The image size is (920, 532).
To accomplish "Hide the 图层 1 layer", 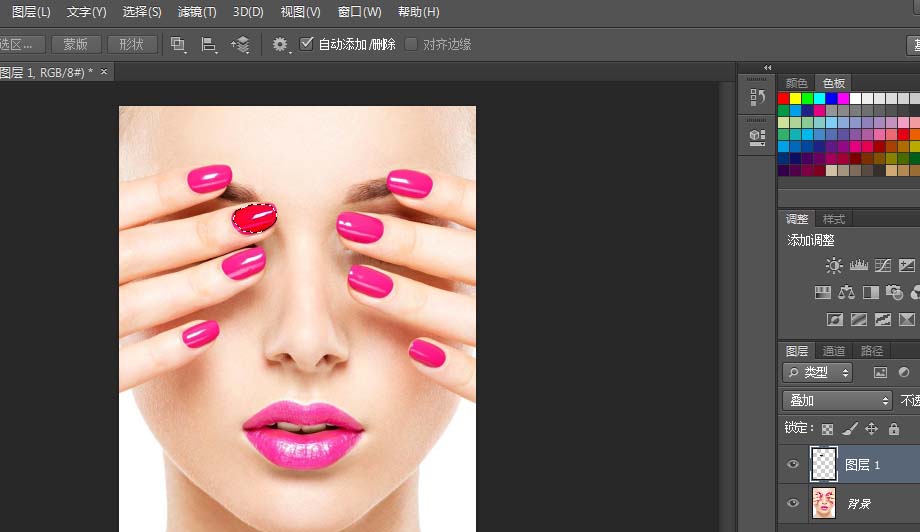I will click(793, 464).
